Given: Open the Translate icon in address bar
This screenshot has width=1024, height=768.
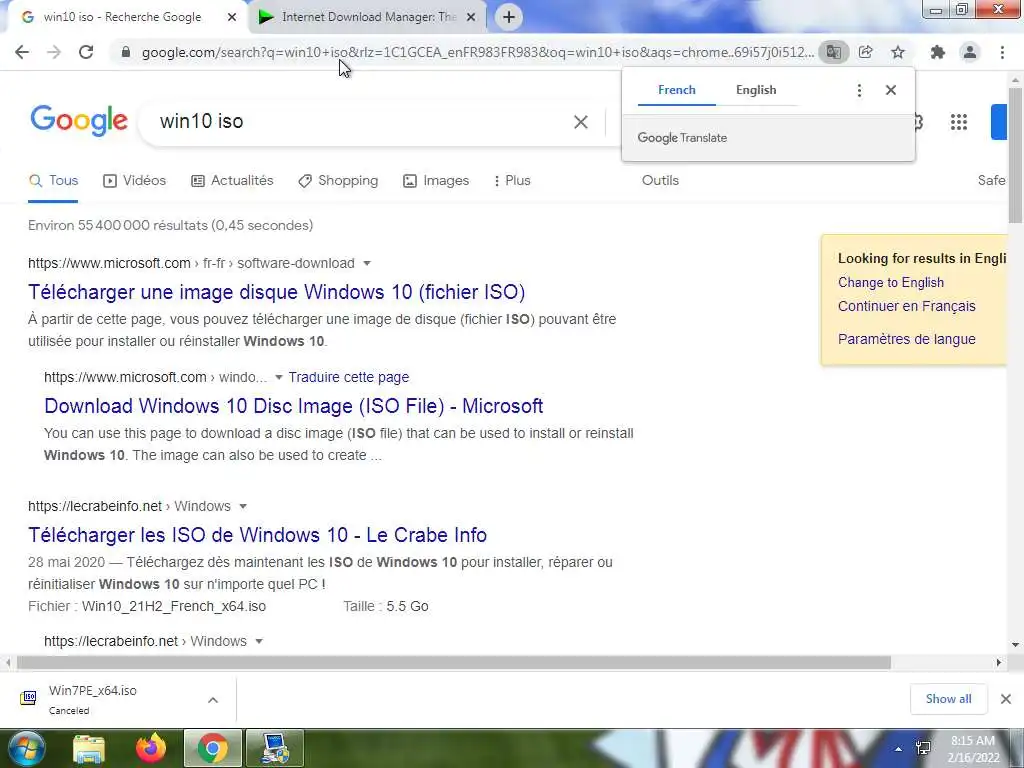Looking at the screenshot, I should coord(833,52).
